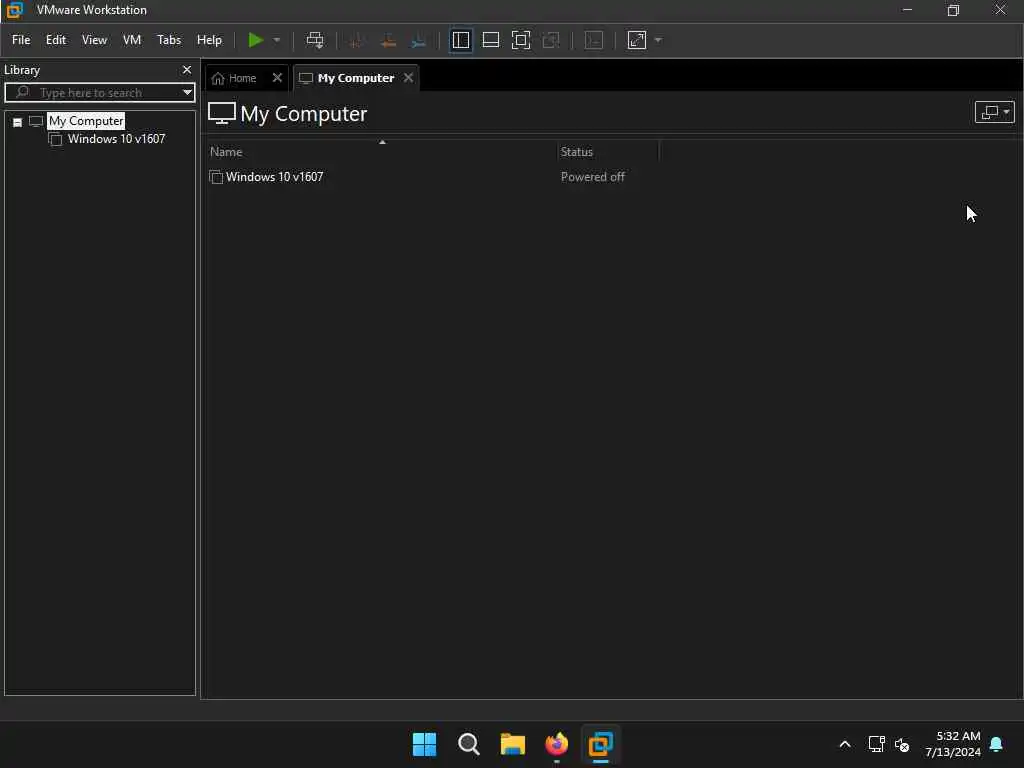1024x768 pixels.
Task: Select My Computer in the library tree
Action: coord(86,121)
